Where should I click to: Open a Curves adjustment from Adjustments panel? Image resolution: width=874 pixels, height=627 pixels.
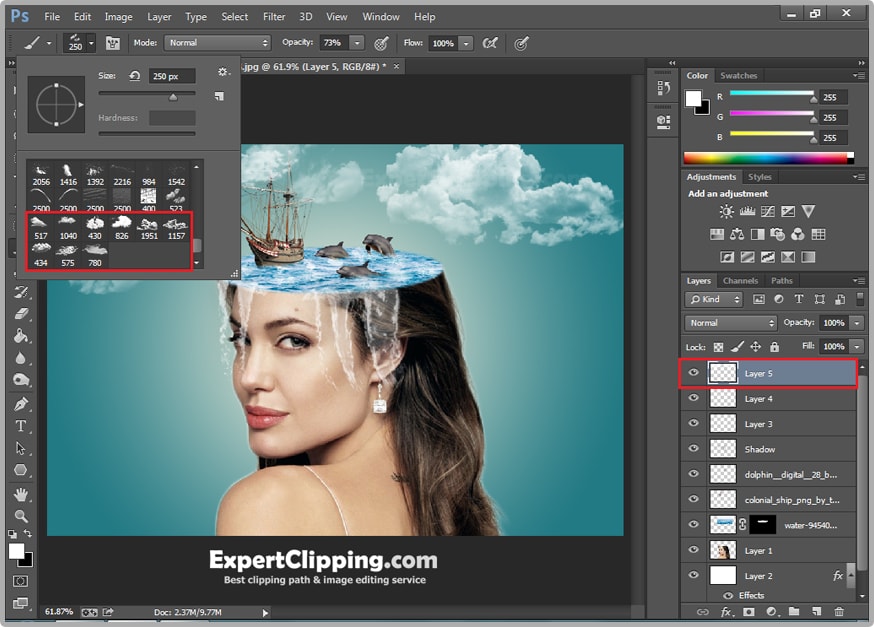[768, 212]
